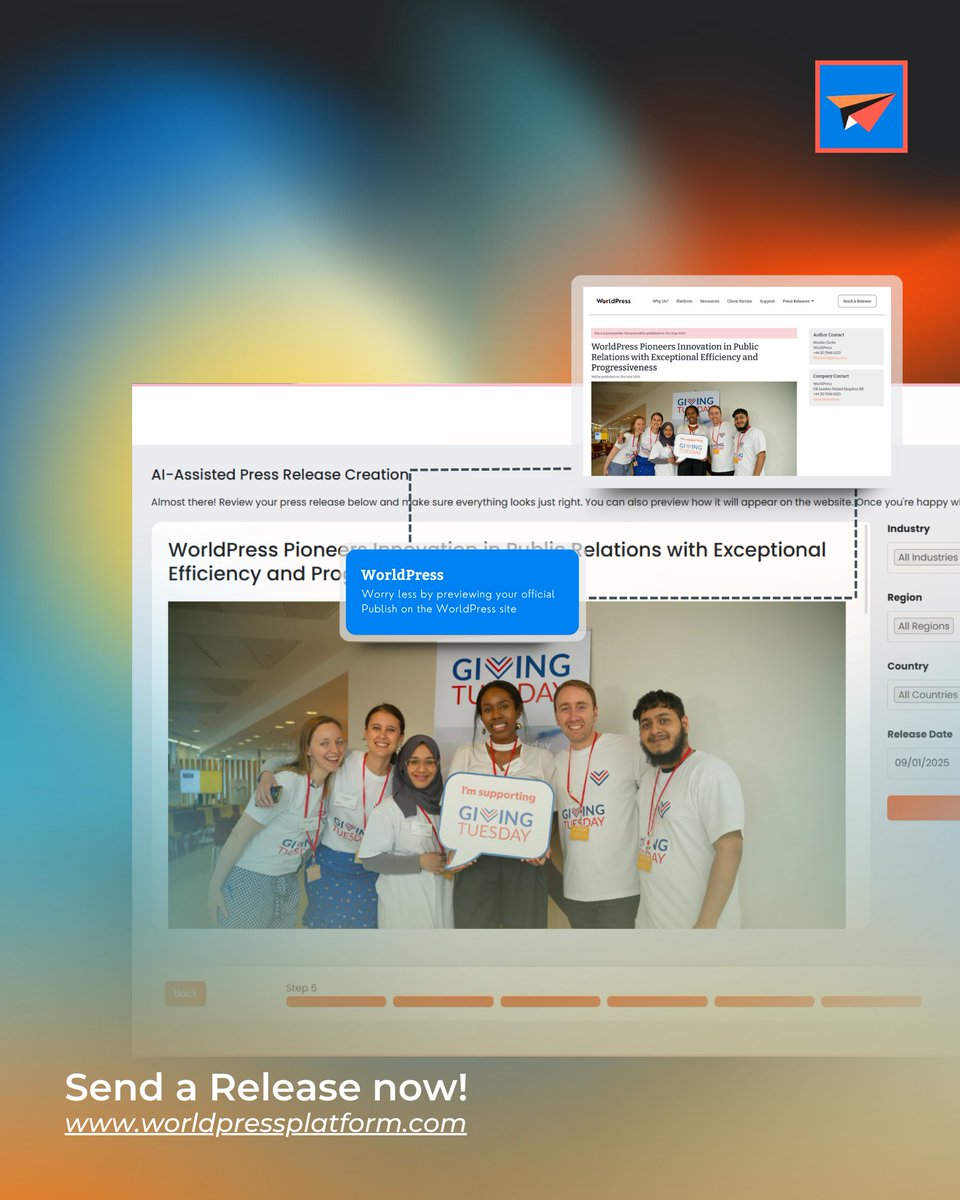Viewport: 960px width, 1200px height.
Task: Click the blue WorldPress tooltip card
Action: [x=462, y=592]
